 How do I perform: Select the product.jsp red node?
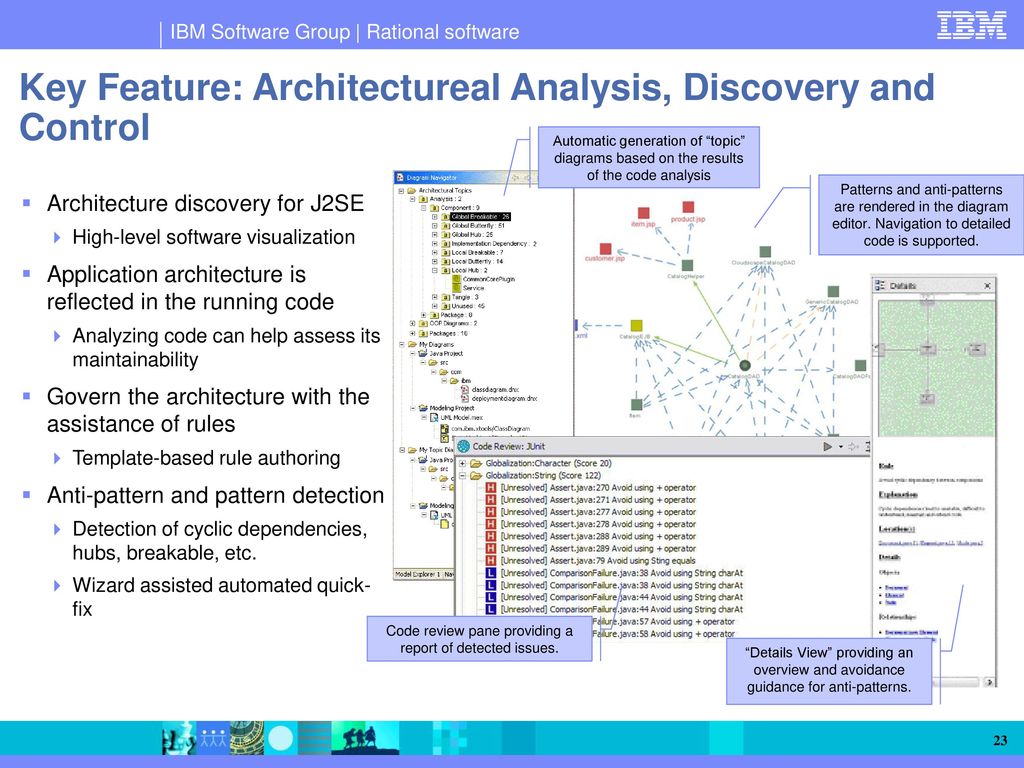click(x=688, y=208)
